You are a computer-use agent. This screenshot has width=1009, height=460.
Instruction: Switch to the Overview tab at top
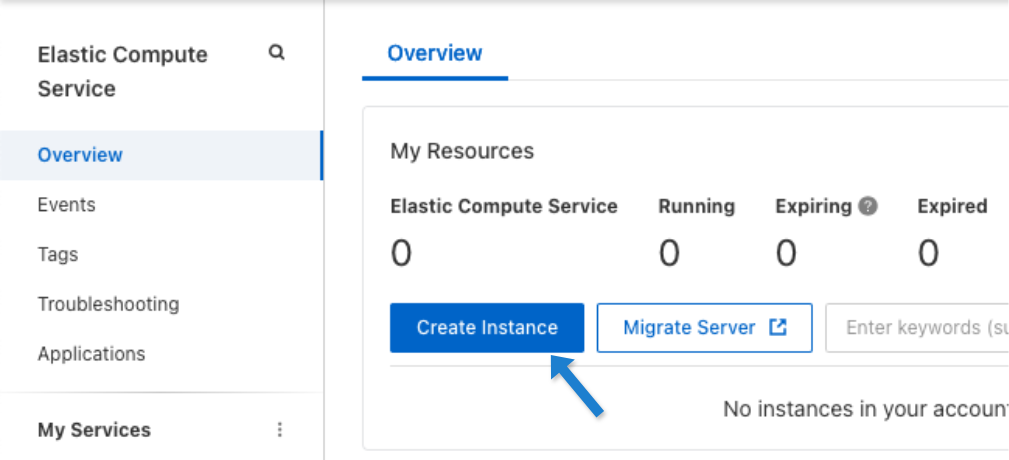coord(435,53)
